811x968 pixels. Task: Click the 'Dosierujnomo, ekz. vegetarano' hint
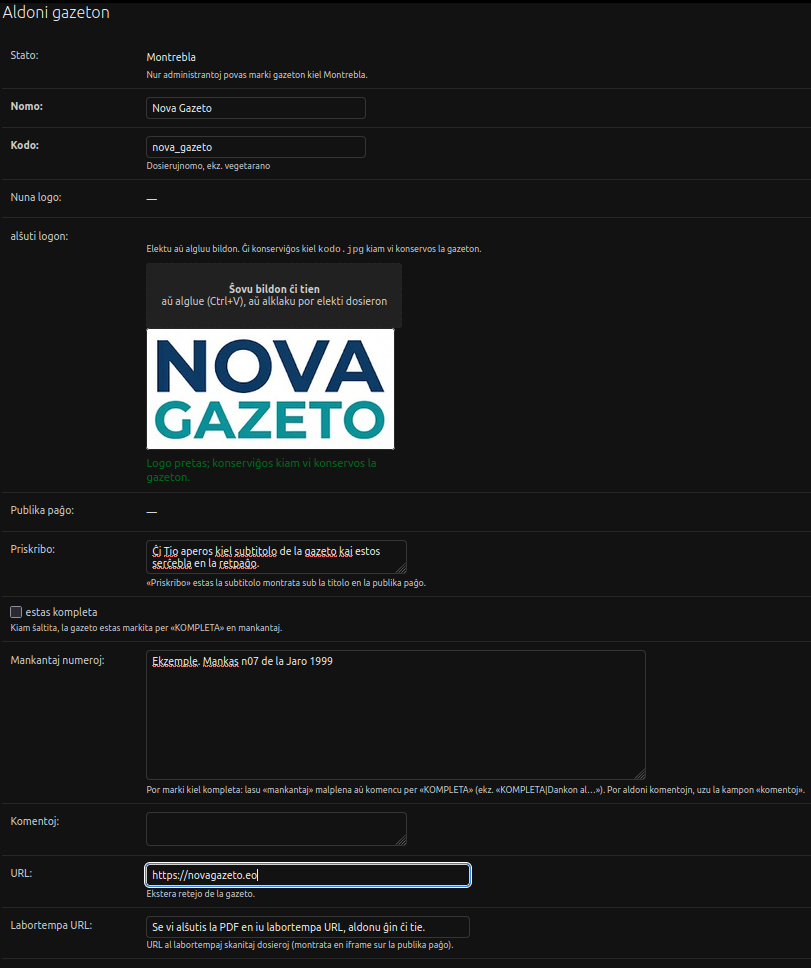click(208, 165)
